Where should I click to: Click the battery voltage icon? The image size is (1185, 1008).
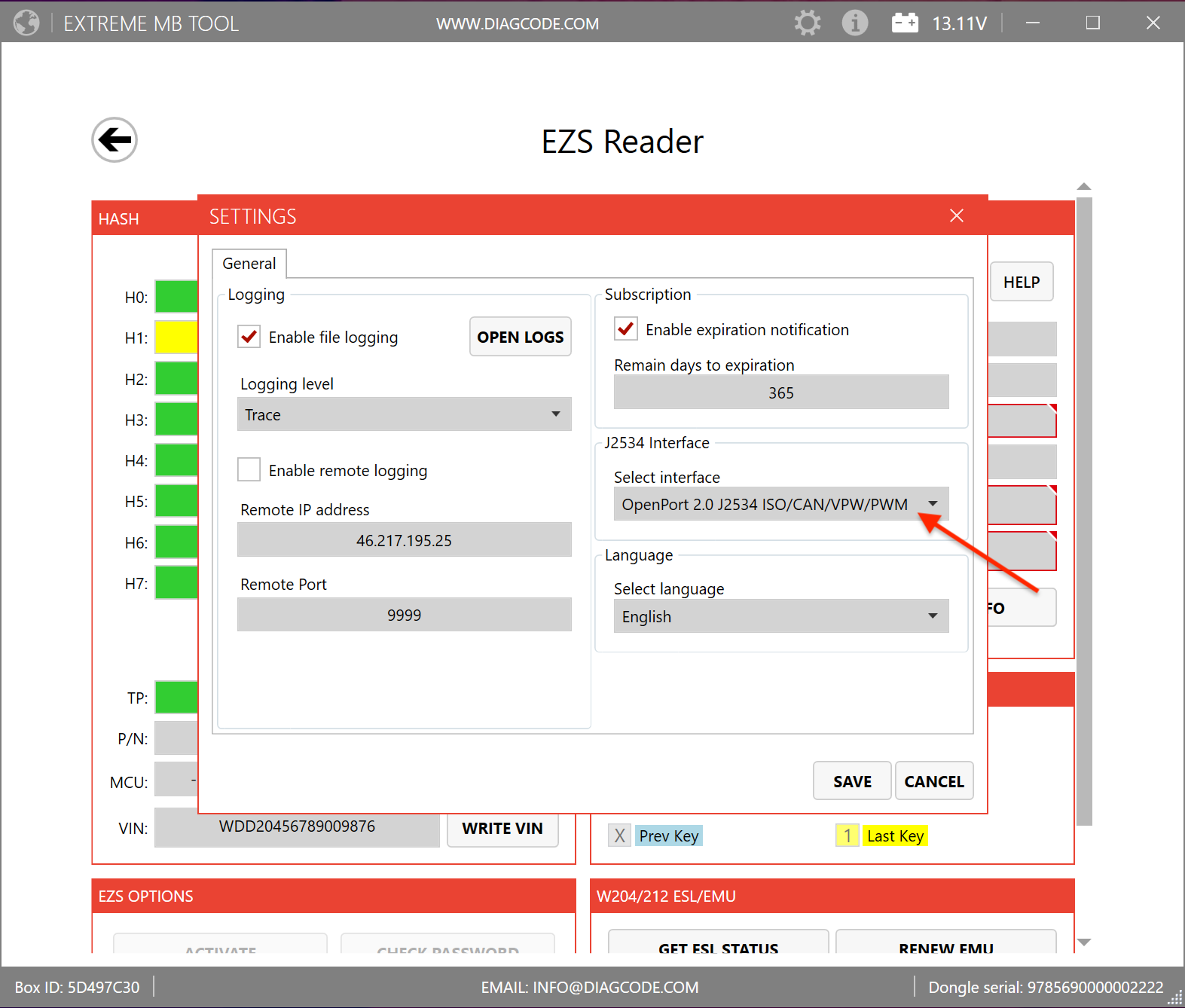point(905,23)
